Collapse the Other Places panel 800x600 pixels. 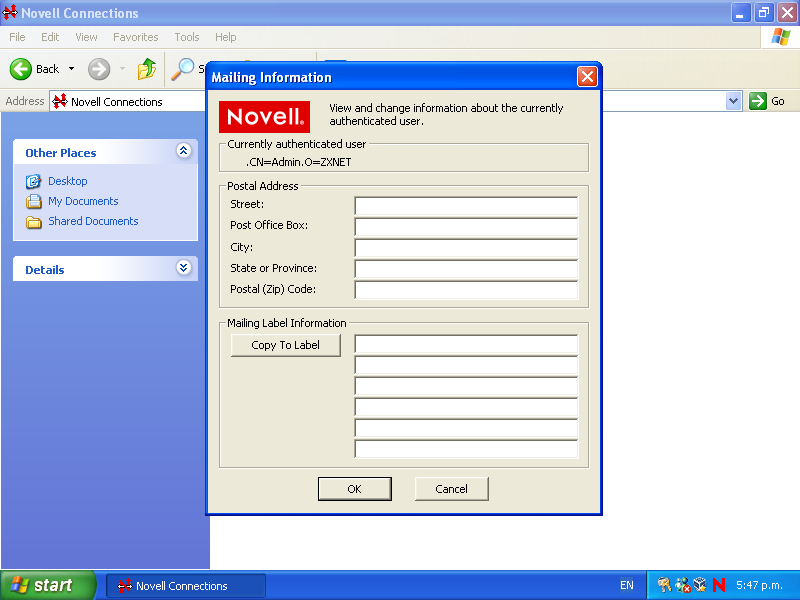pos(184,151)
